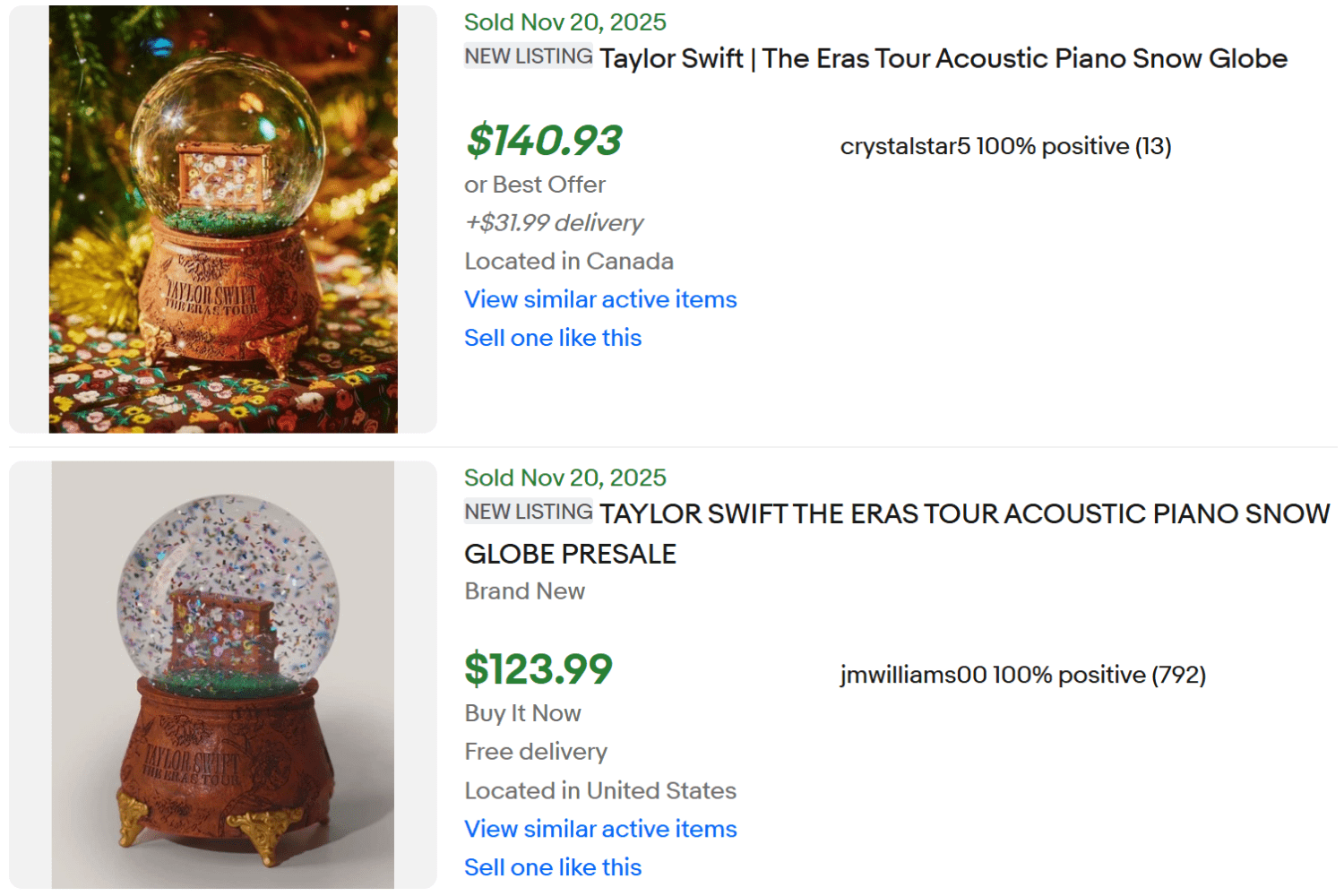Click the or Best Offer text
Image resolution: width=1344 pixels, height=896 pixels.
click(x=535, y=185)
